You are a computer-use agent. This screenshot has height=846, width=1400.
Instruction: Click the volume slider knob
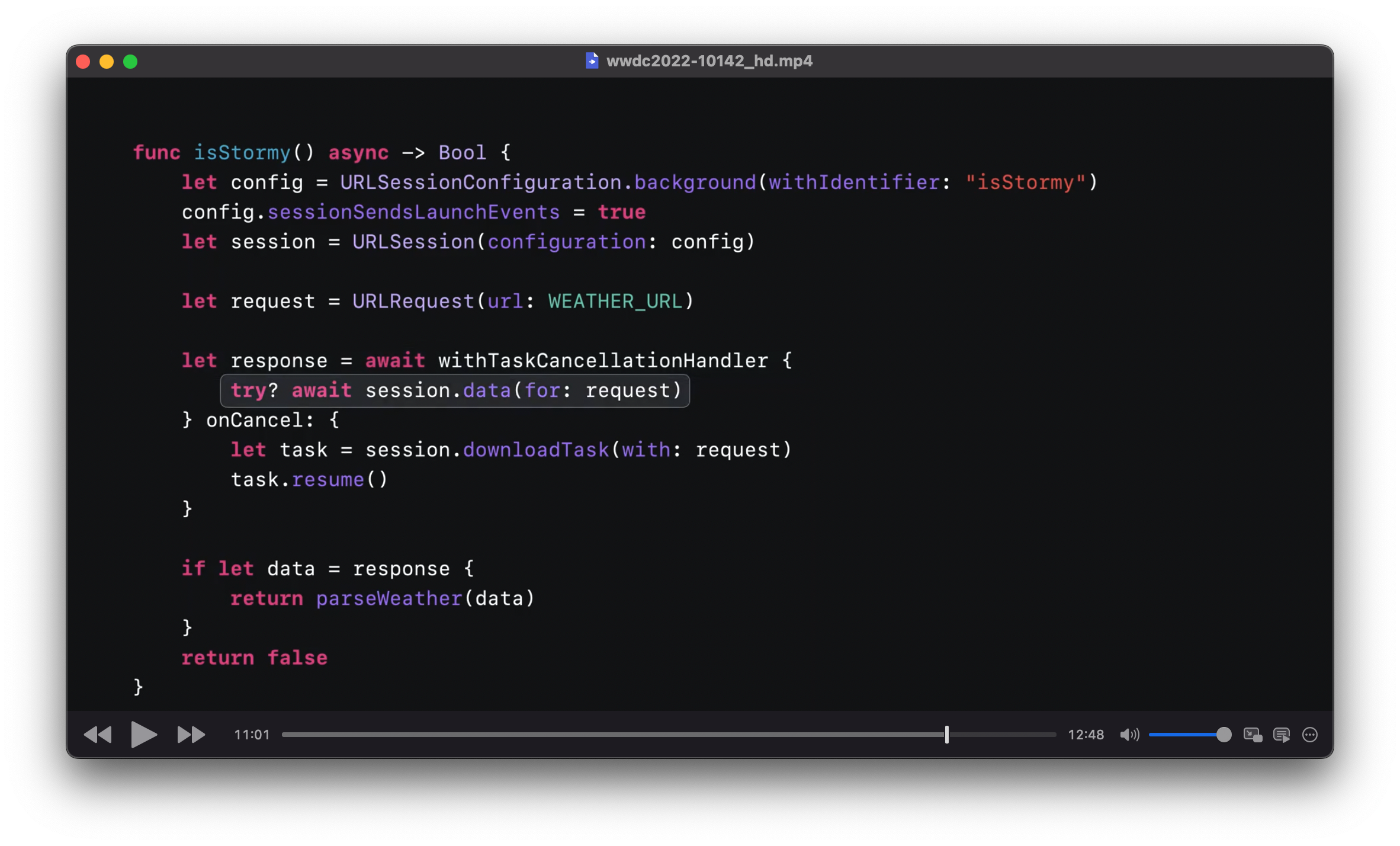pyautogui.click(x=1224, y=735)
